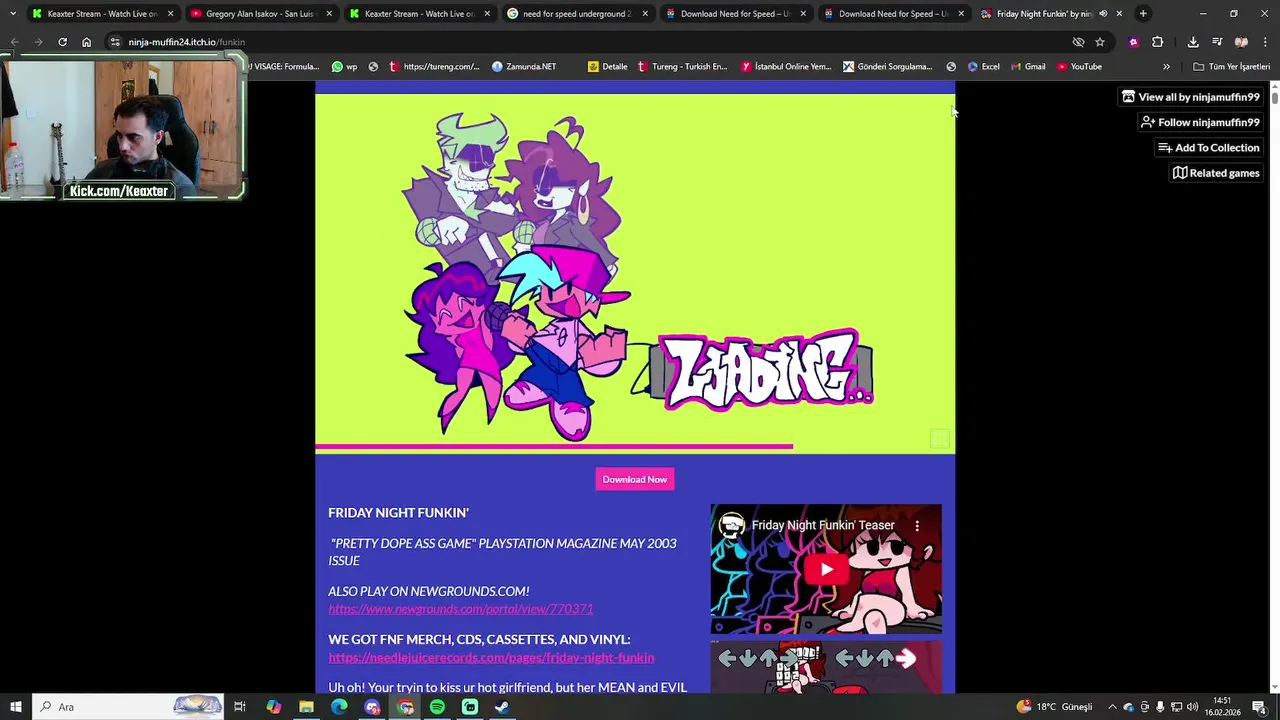Open the YouTube bookmark
1280x720 pixels.
click(x=1080, y=67)
